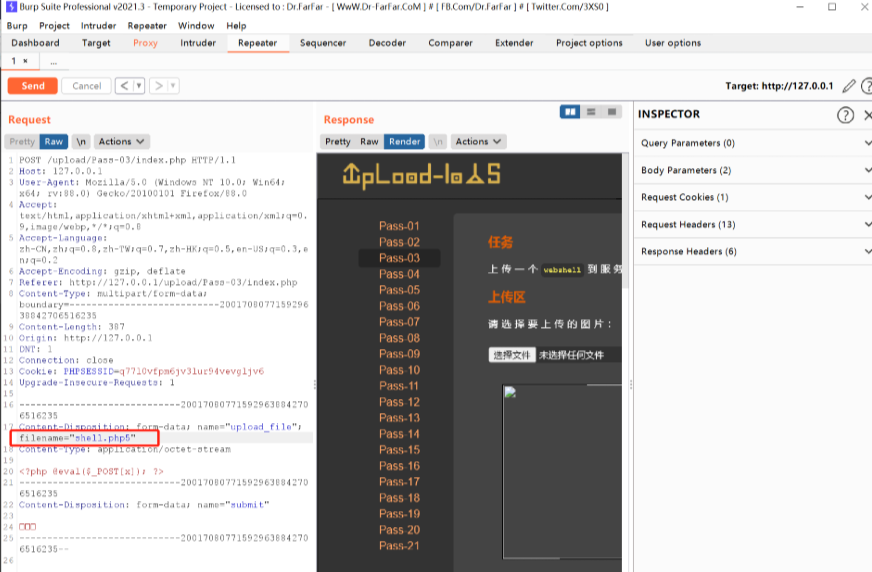Expand Request Headers (13) section
The image size is (872, 572).
753,225
